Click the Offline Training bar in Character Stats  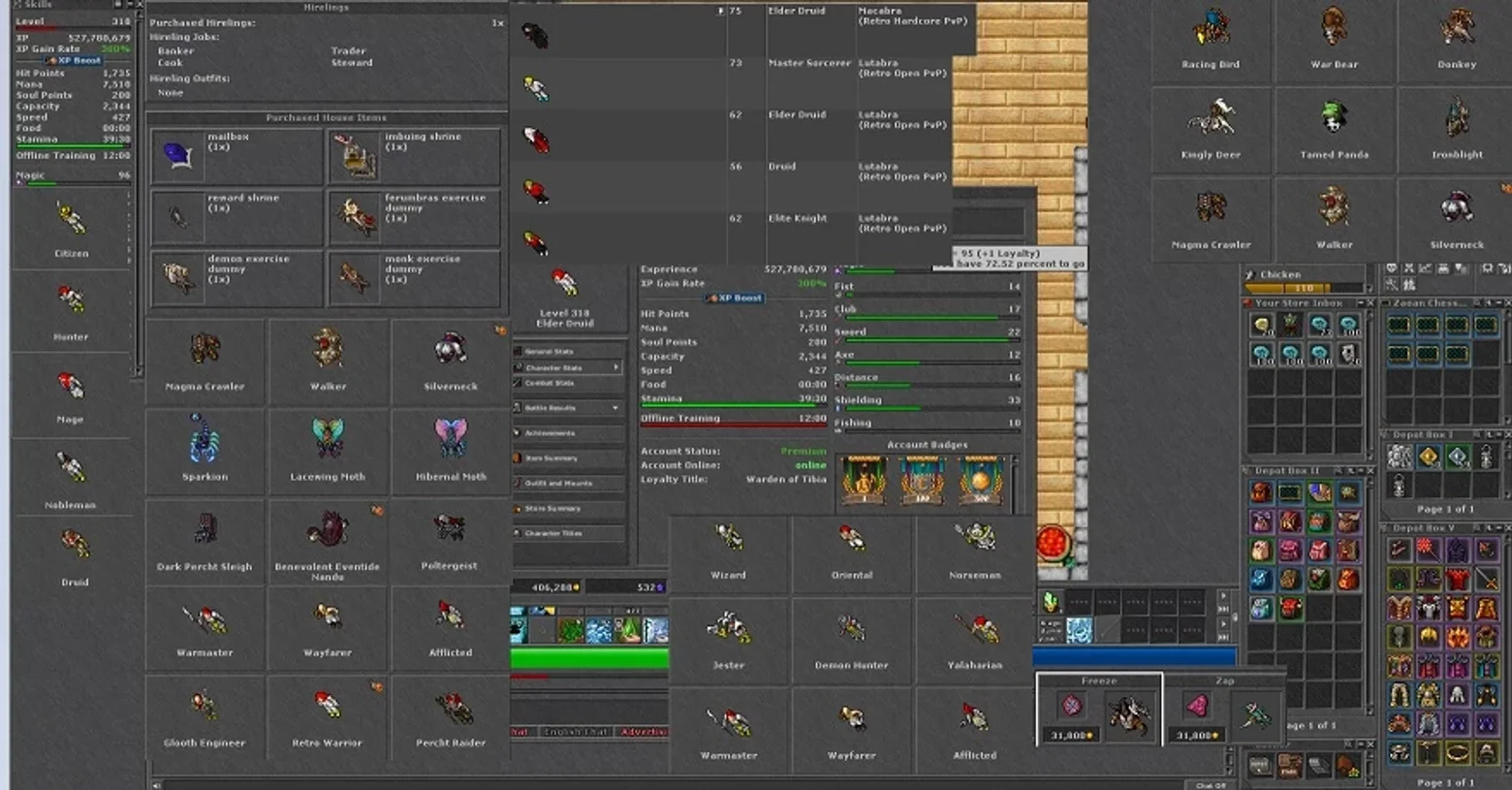[x=734, y=425]
